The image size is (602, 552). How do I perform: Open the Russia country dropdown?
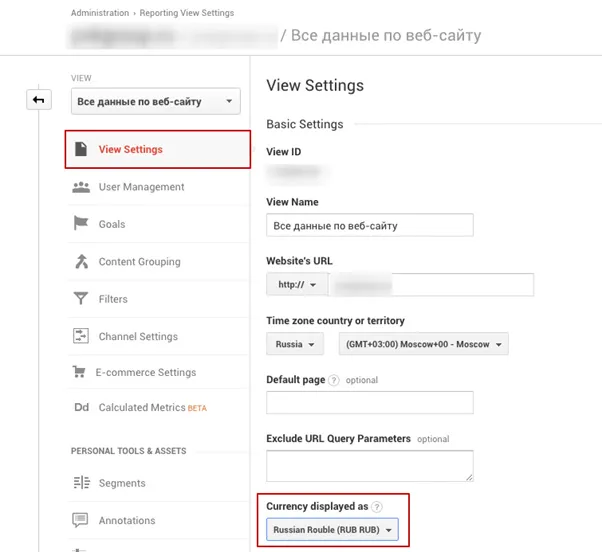(295, 344)
